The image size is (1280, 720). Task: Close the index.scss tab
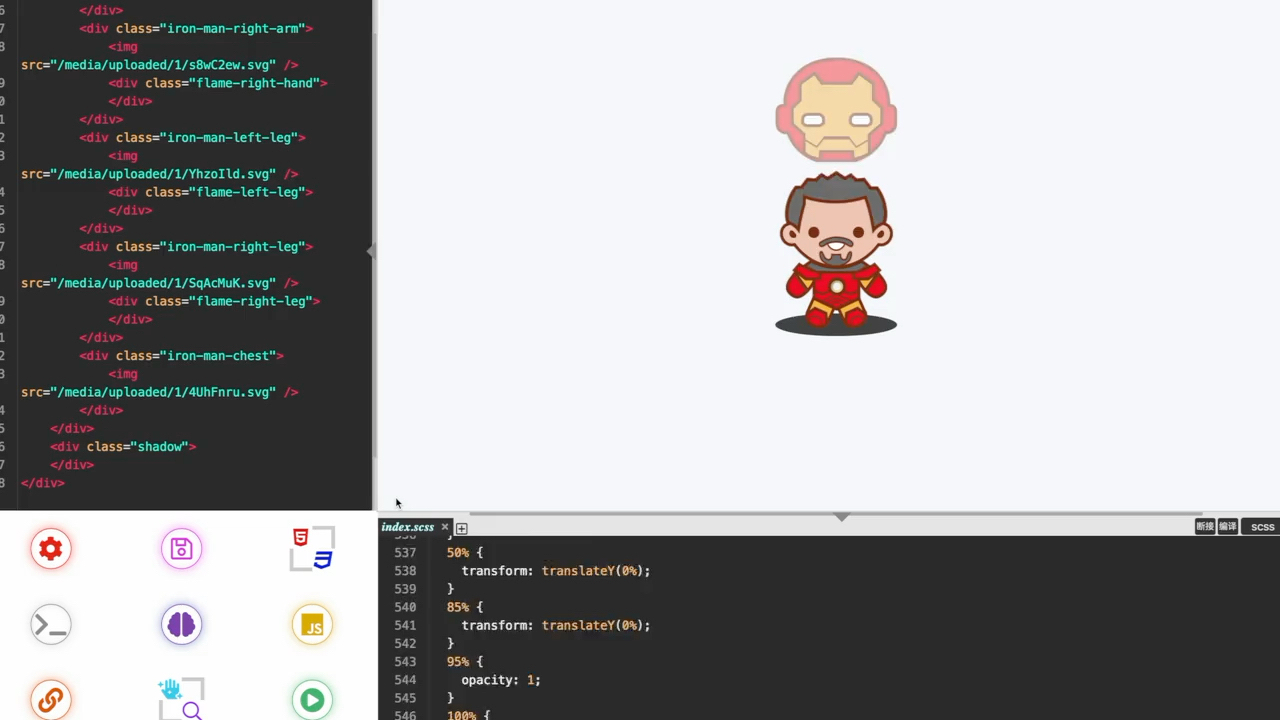click(445, 527)
